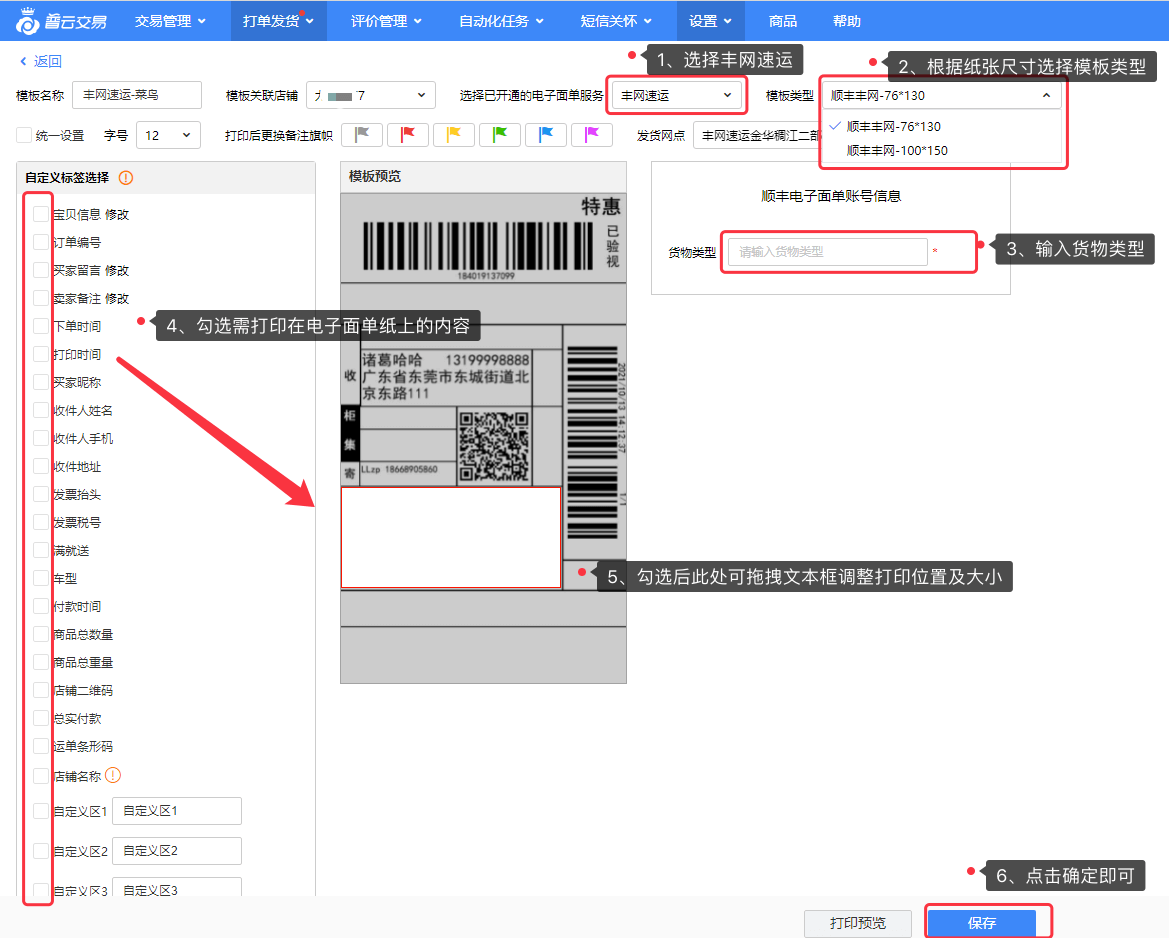1169x938 pixels.
Task: Select the yellow remark flag
Action: click(x=454, y=135)
